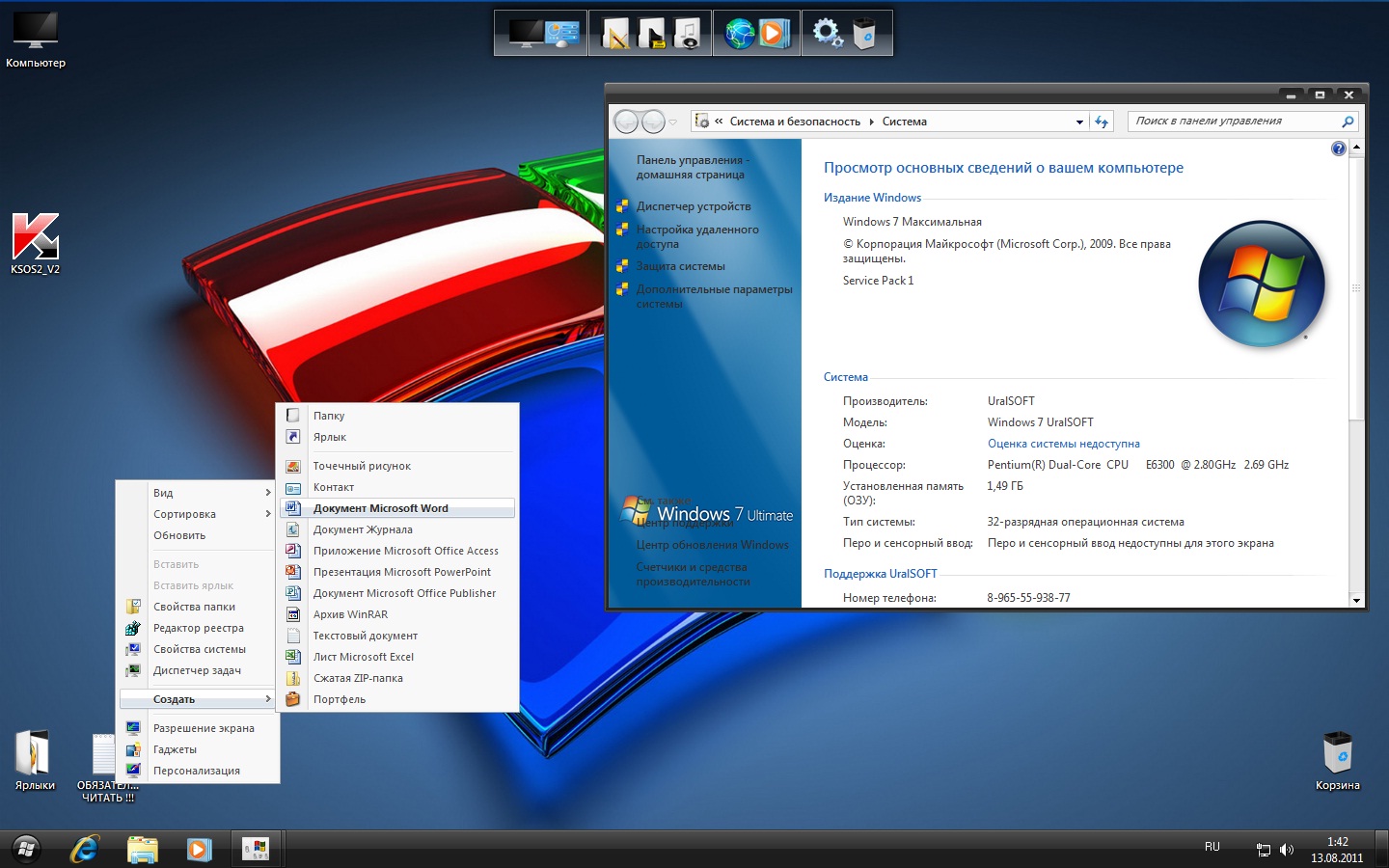Open Дополнительные параметры системы link
This screenshot has width=1389, height=868.
tap(714, 296)
